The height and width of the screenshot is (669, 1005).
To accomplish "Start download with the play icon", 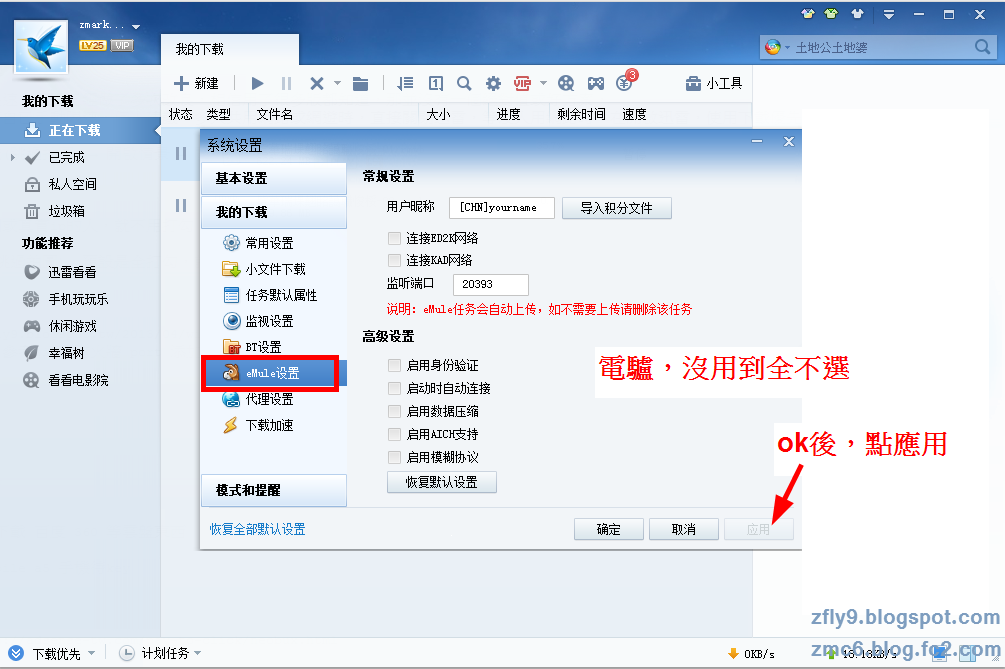I will (258, 83).
